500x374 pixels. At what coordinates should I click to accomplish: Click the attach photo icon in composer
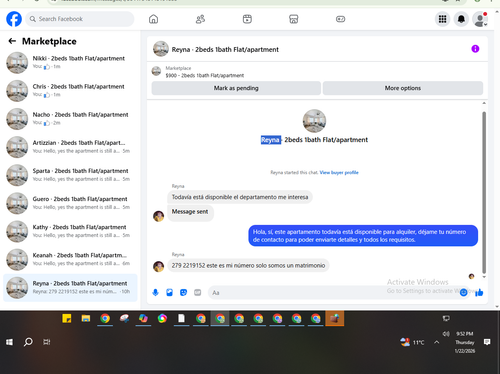(169, 293)
